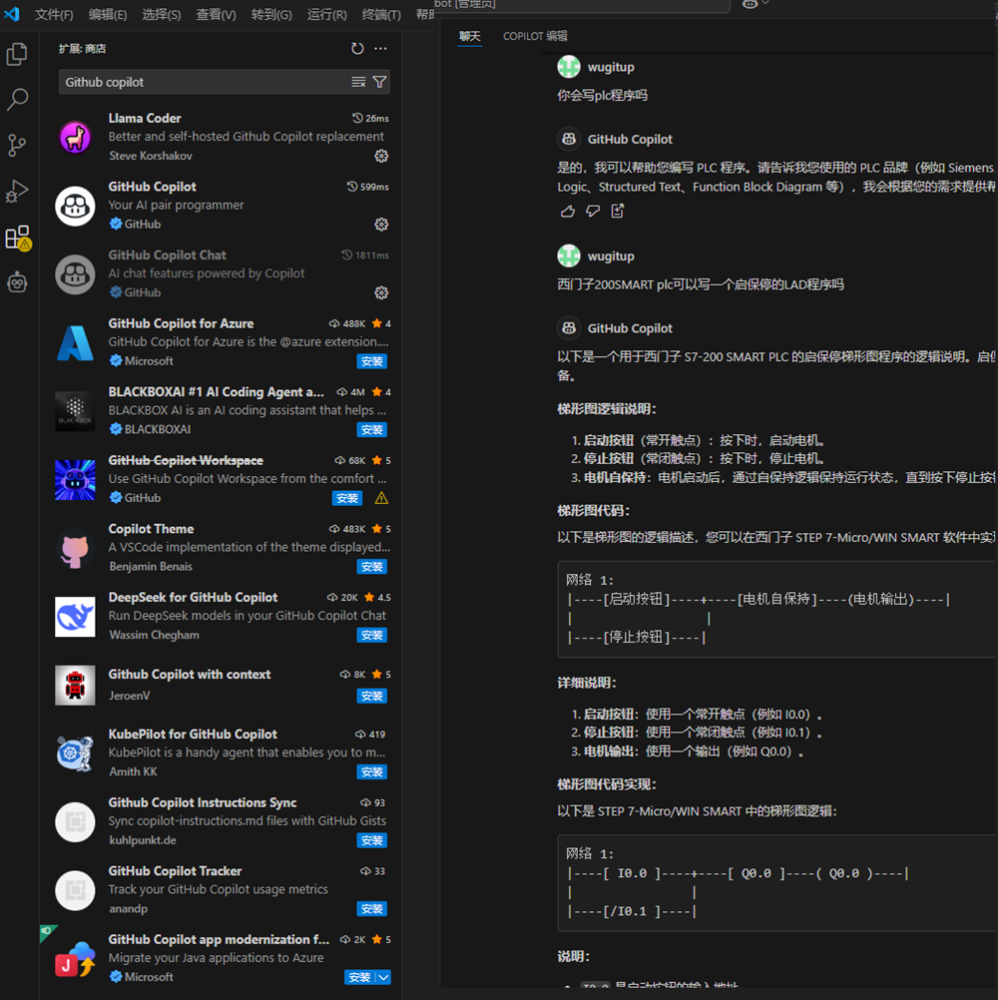The height and width of the screenshot is (1000, 998).
Task: Click the VS Code logo in title bar
Action: [12, 13]
